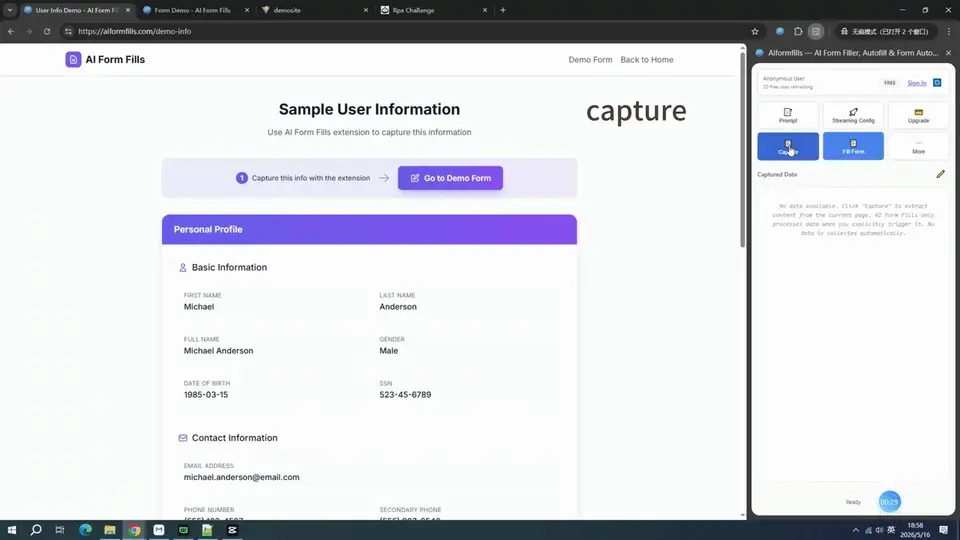Open File Explorer from taskbar
This screenshot has width=960, height=540.
[110, 530]
